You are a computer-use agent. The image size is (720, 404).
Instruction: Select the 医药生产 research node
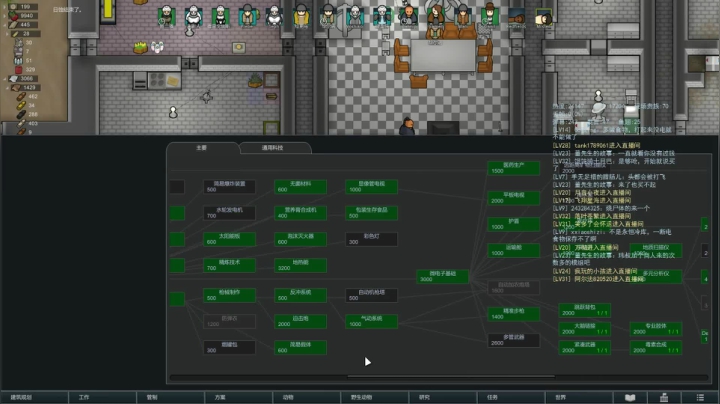tap(513, 168)
